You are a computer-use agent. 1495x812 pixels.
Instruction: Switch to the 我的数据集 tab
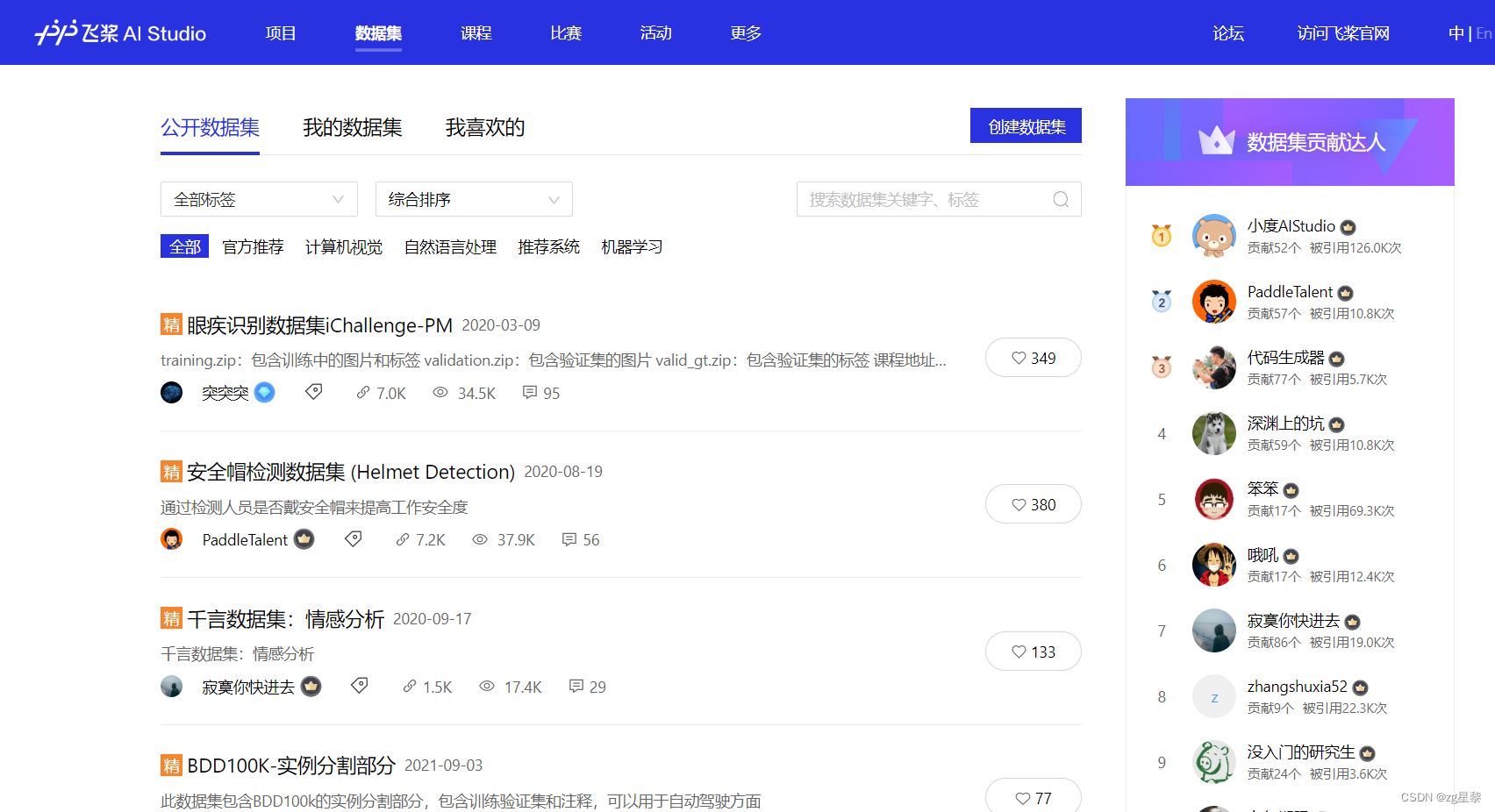point(351,127)
